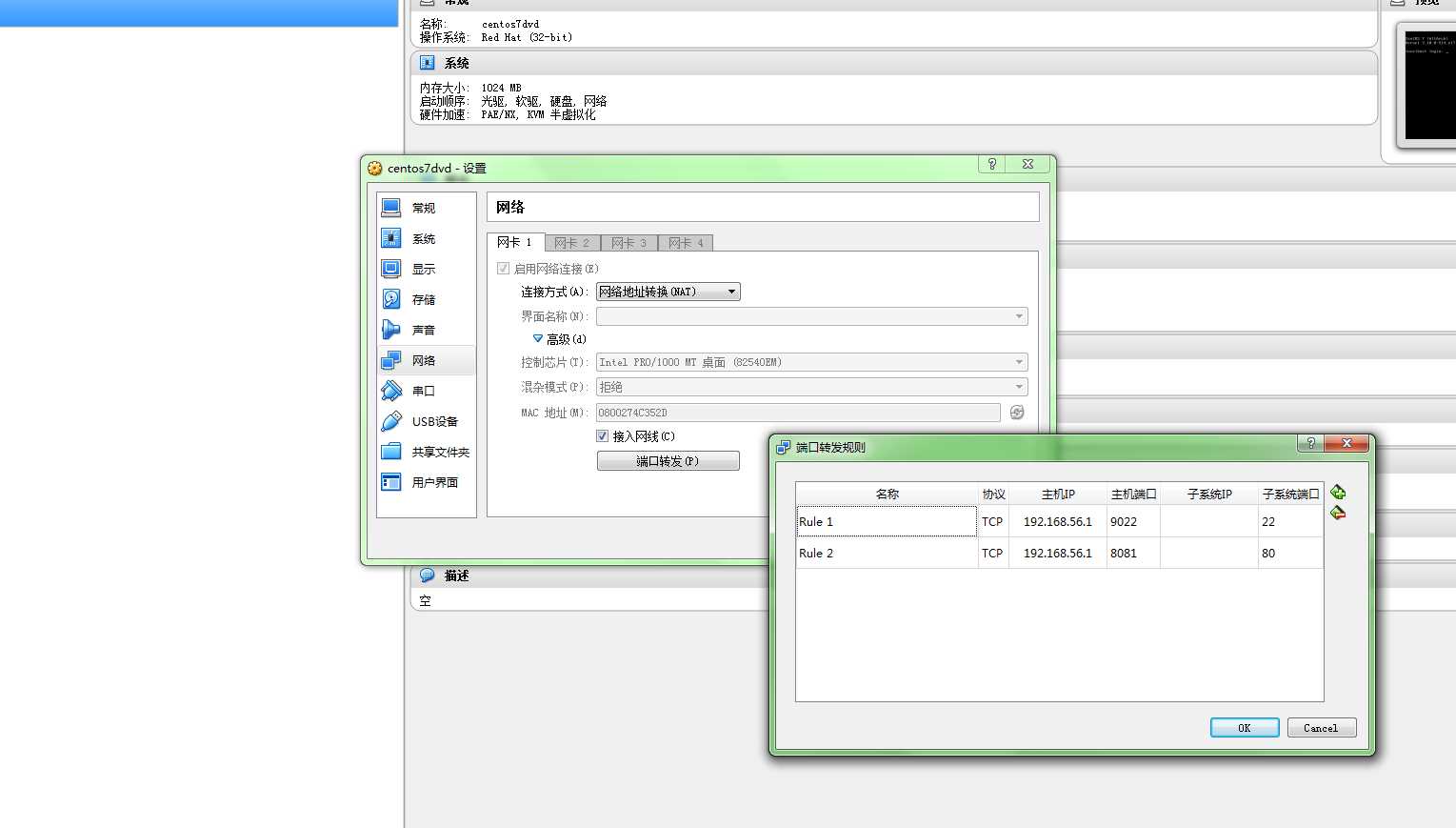Viewport: 1456px width, 828px height.
Task: Open the 控制芯片 adapter type dropdown
Action: point(812,362)
